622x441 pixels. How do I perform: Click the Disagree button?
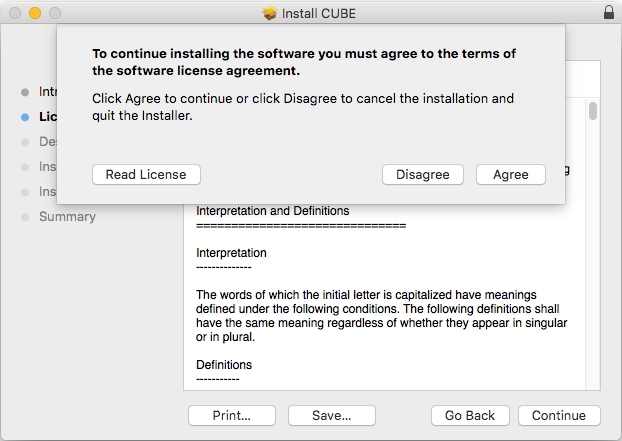click(422, 174)
